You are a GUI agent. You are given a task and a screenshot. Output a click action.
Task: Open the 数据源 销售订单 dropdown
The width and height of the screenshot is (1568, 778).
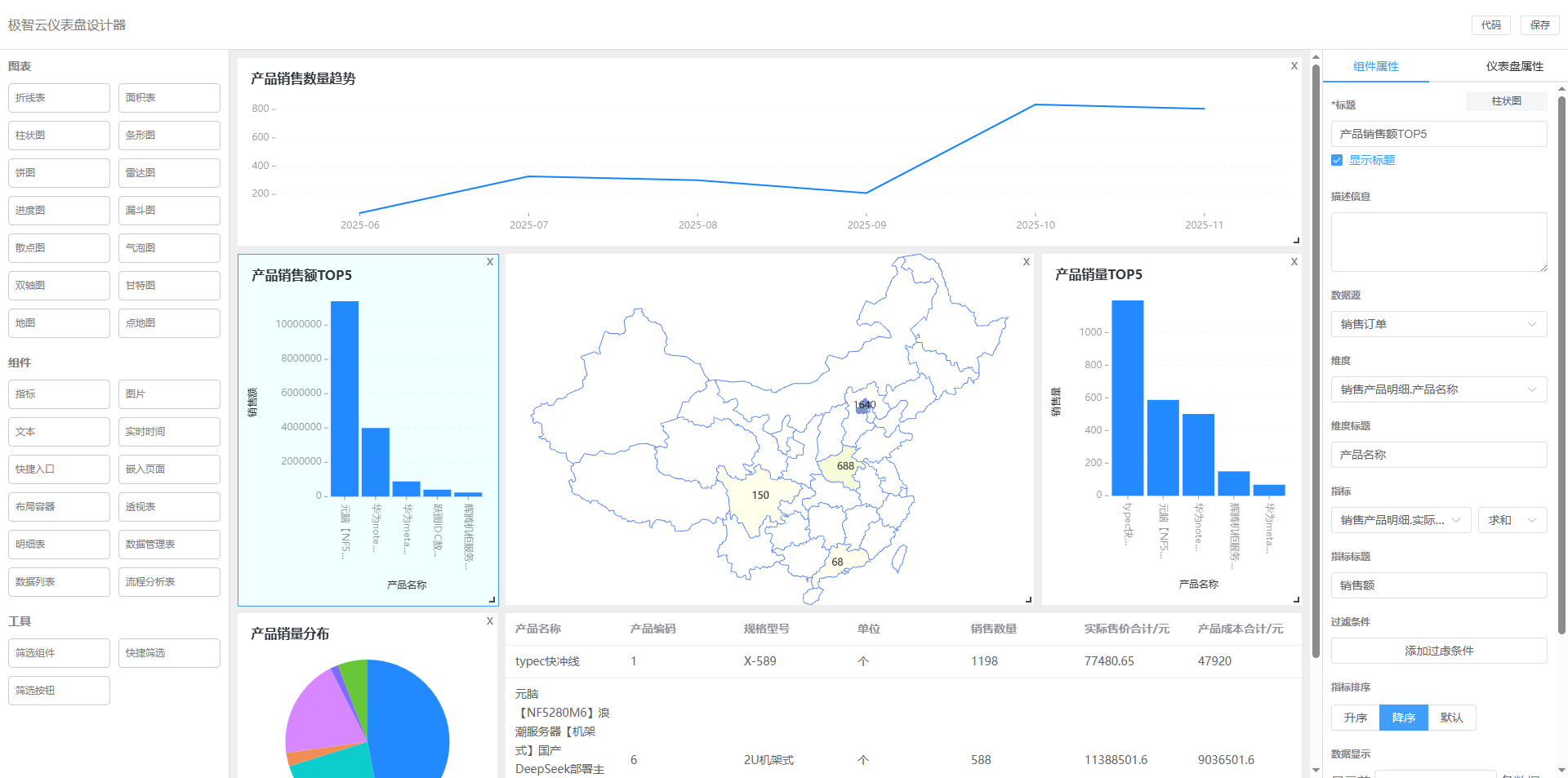point(1438,324)
